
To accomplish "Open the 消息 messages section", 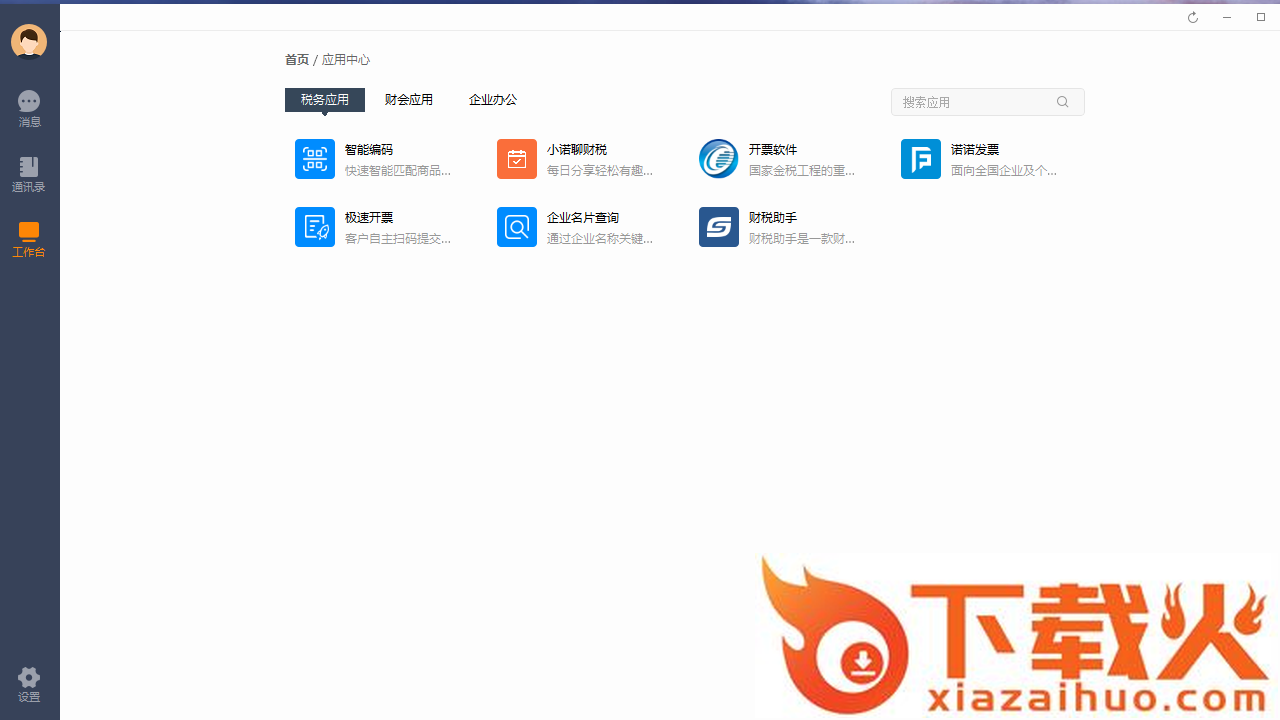I will (x=29, y=109).
